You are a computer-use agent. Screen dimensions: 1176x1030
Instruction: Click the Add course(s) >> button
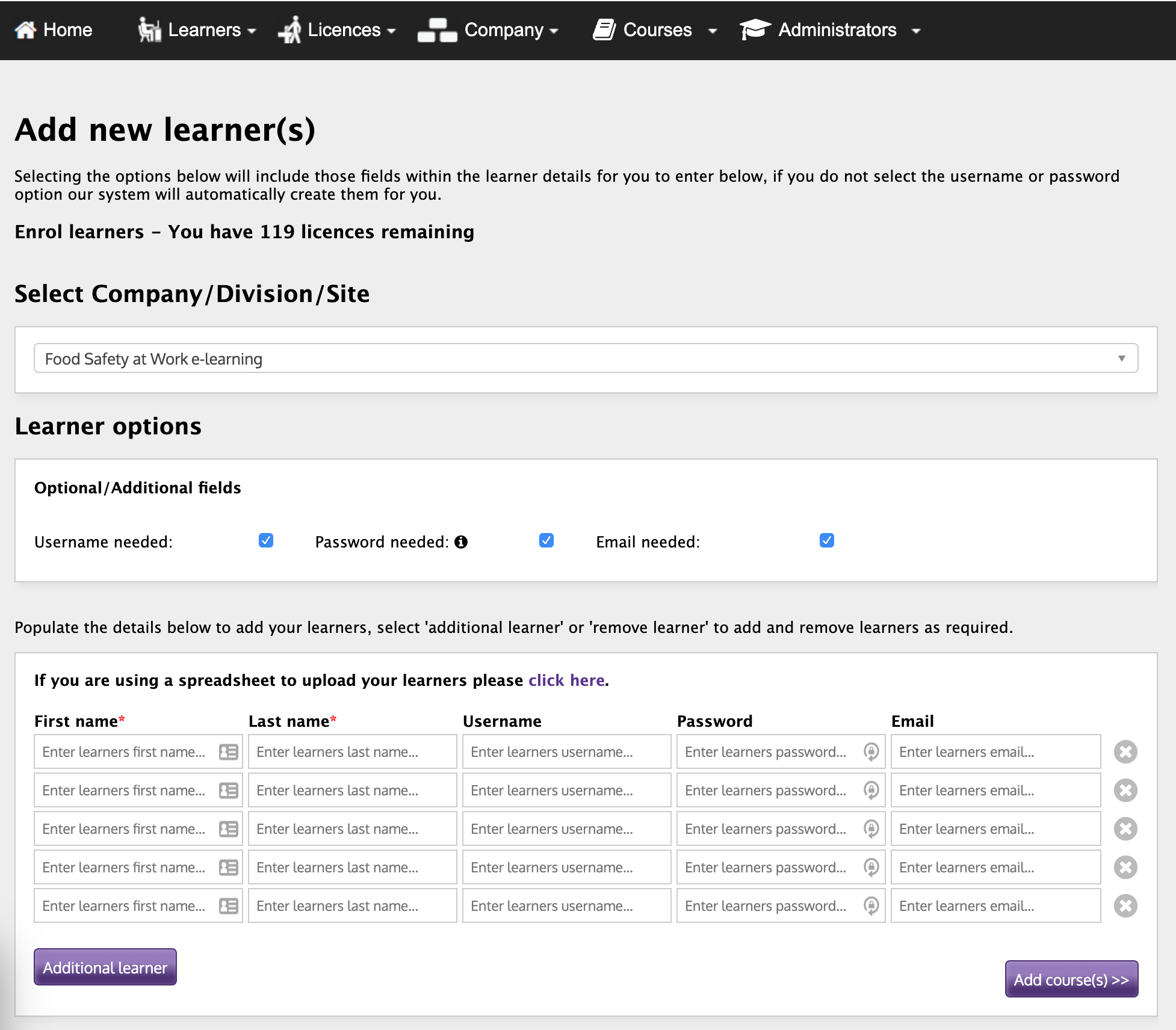(1071, 979)
